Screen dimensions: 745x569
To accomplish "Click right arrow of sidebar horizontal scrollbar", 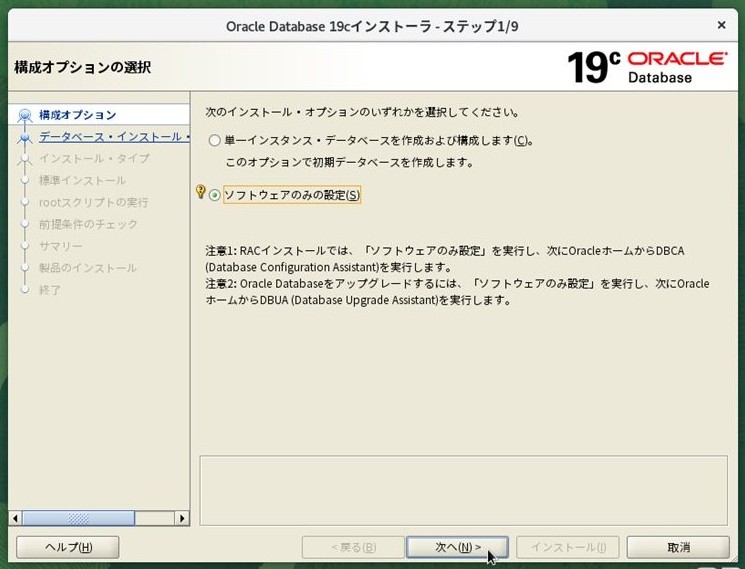I will 182,518.
